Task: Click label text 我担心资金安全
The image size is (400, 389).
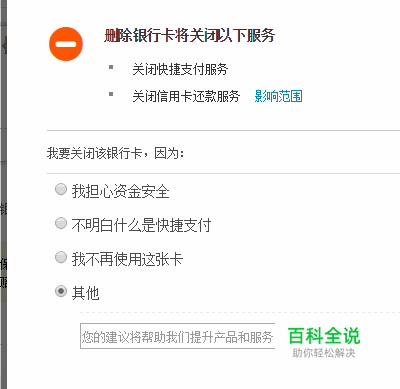Action: (x=120, y=192)
